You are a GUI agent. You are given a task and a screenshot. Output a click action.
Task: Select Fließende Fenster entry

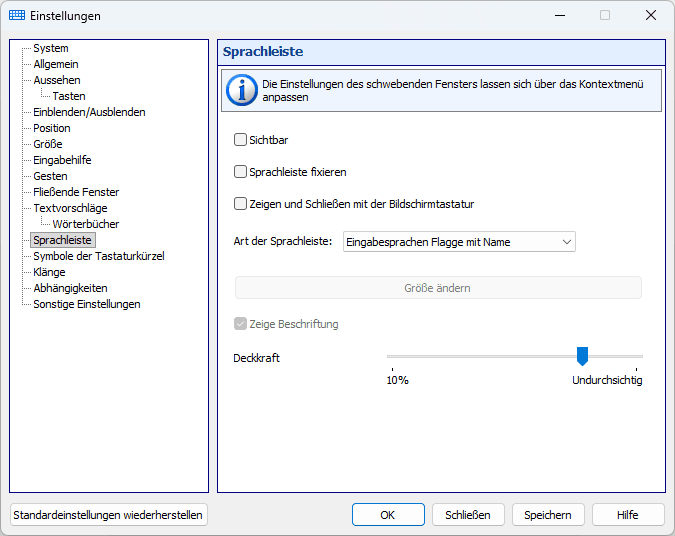point(76,192)
